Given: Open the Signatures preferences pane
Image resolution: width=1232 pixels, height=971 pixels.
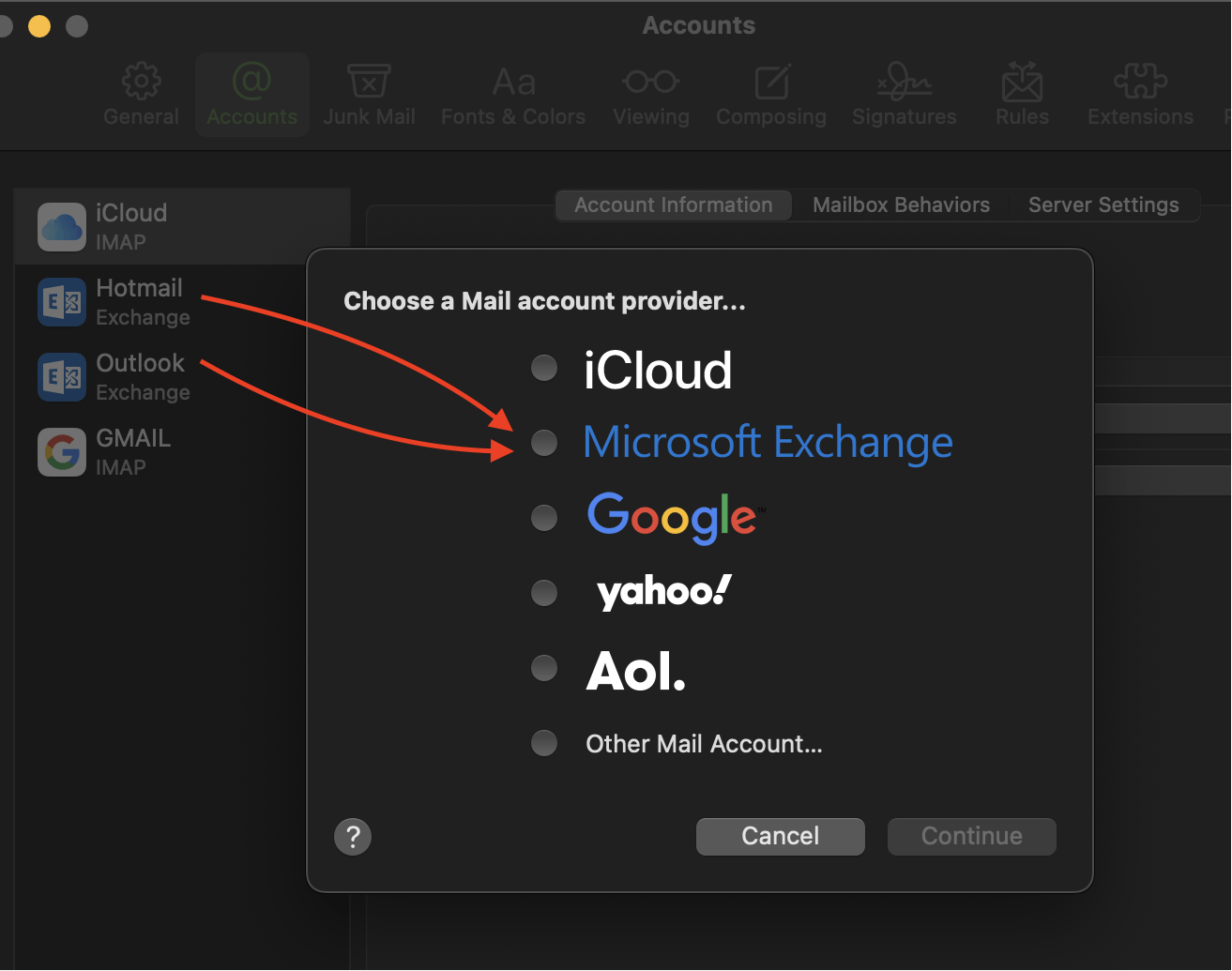Looking at the screenshot, I should tap(905, 96).
